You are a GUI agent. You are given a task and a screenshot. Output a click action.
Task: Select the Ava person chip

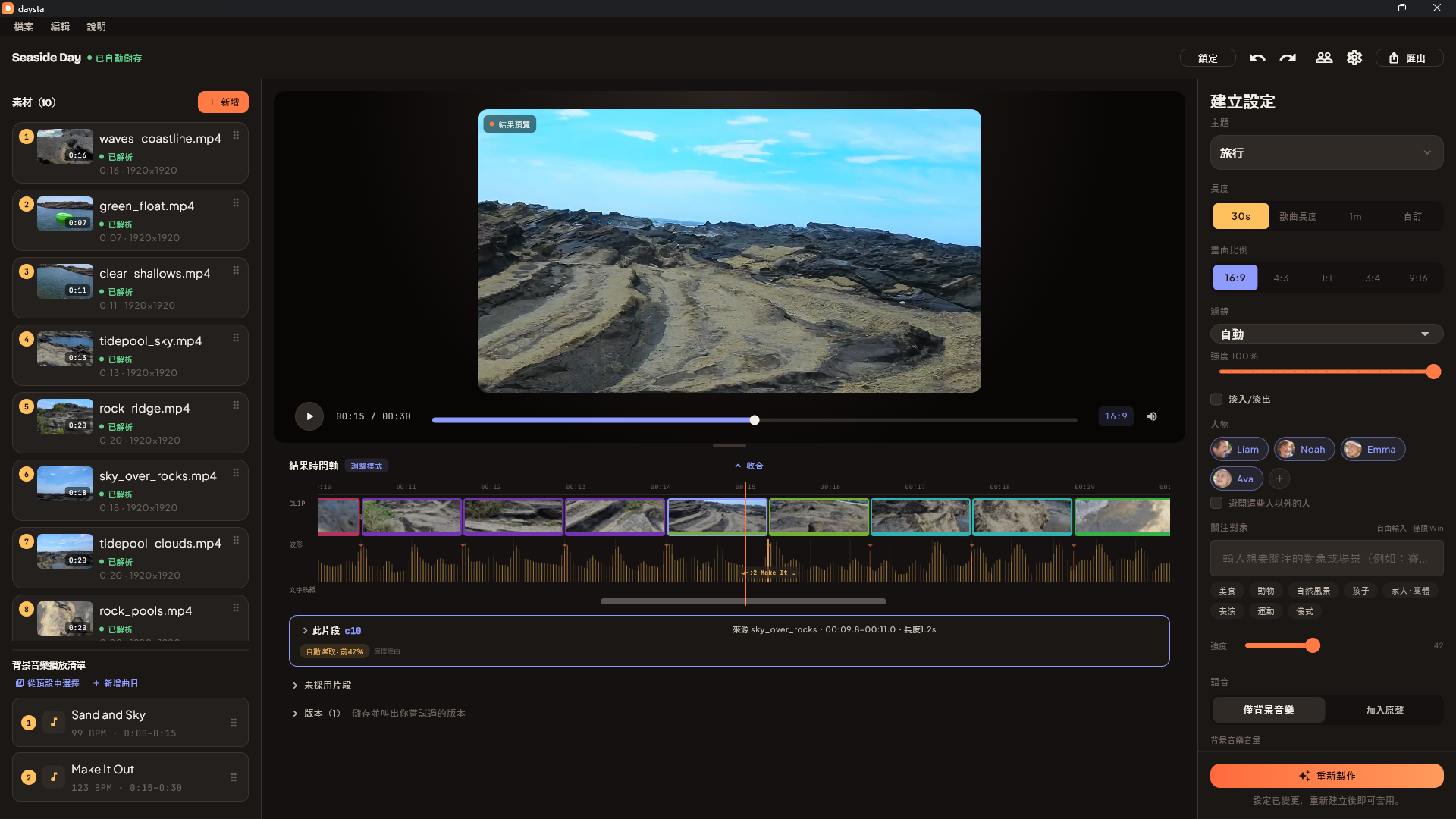[x=1237, y=479]
